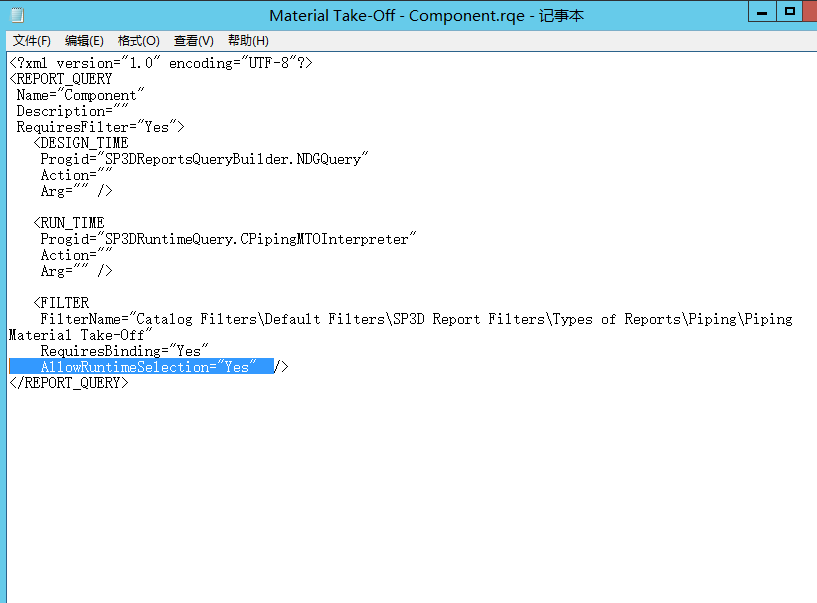This screenshot has width=817, height=603.
Task: Open the 文件(F) File menu
Action: pos(31,41)
